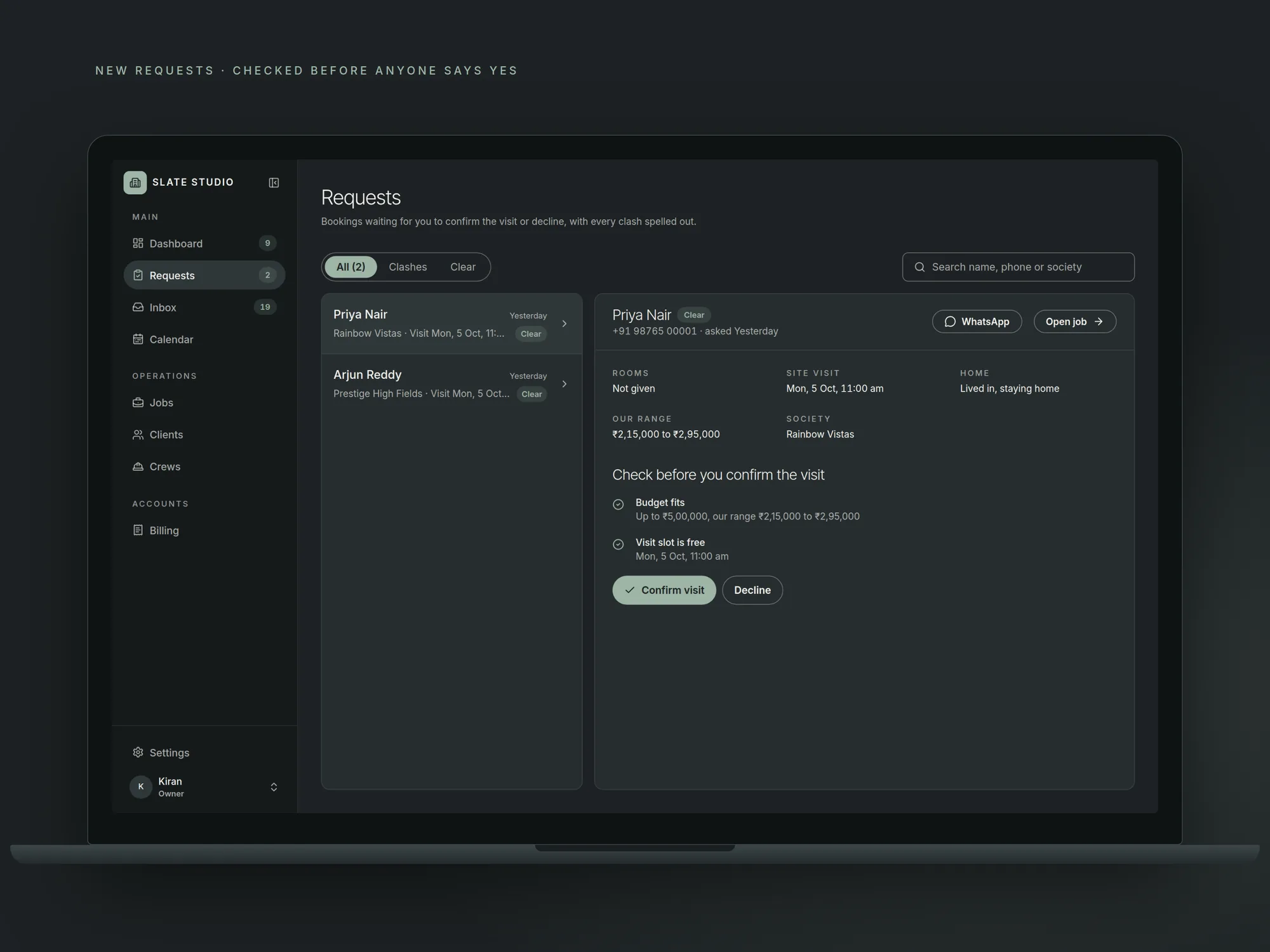This screenshot has width=1270, height=952.
Task: Click the Requests count badge 2
Action: (267, 275)
